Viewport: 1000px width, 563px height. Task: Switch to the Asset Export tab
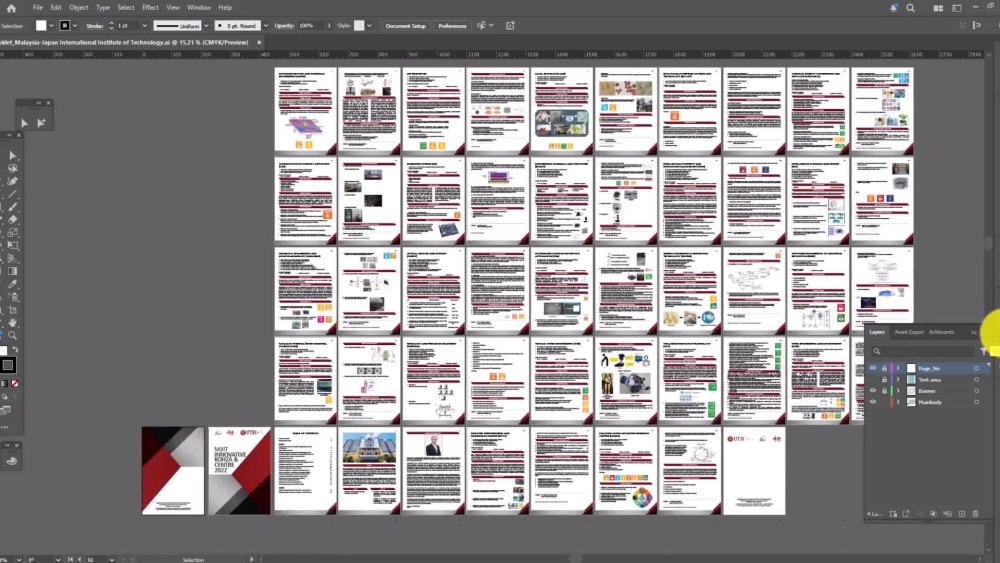(909, 332)
